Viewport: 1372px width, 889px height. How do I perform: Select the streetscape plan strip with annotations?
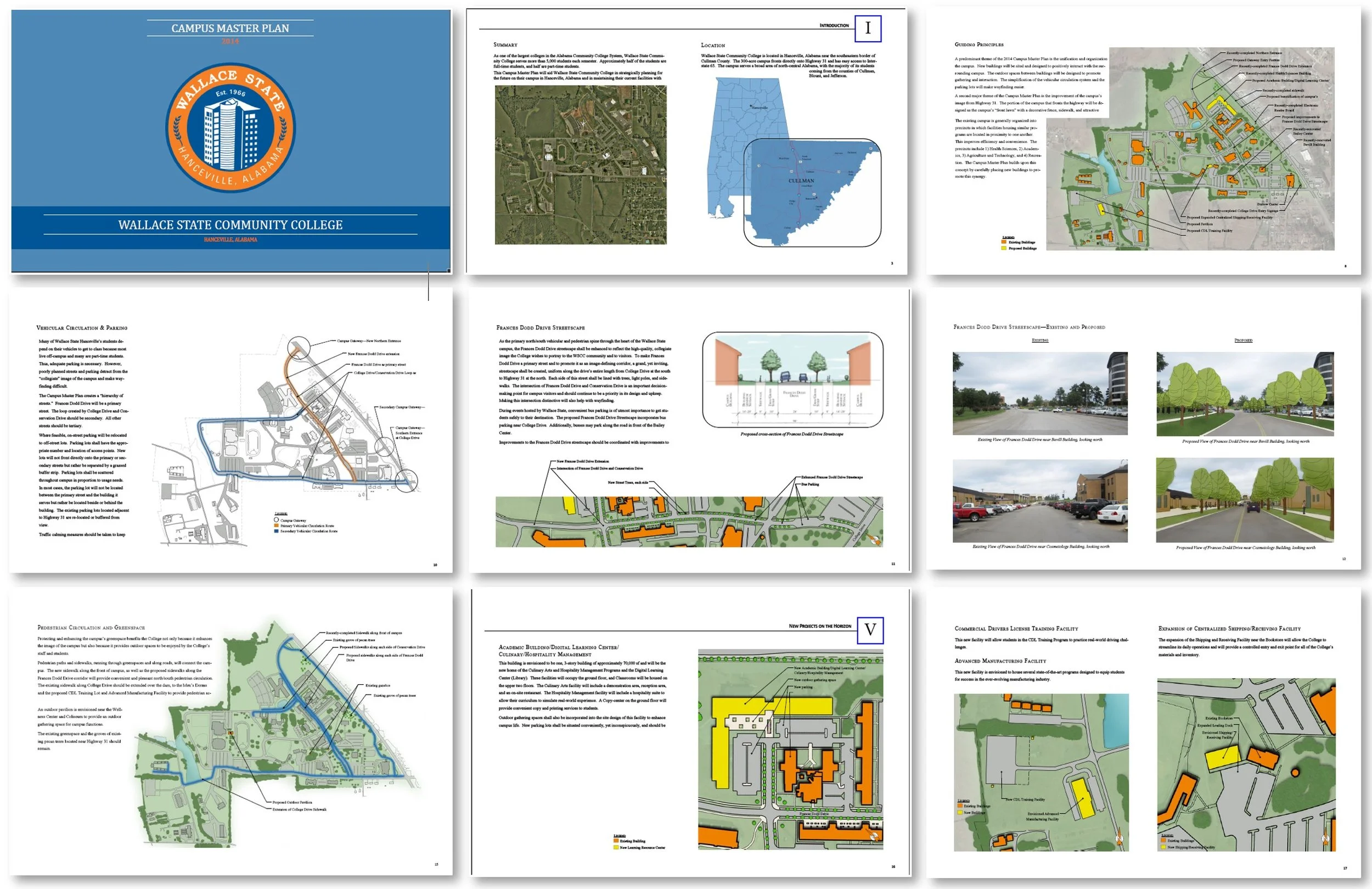pos(689,521)
